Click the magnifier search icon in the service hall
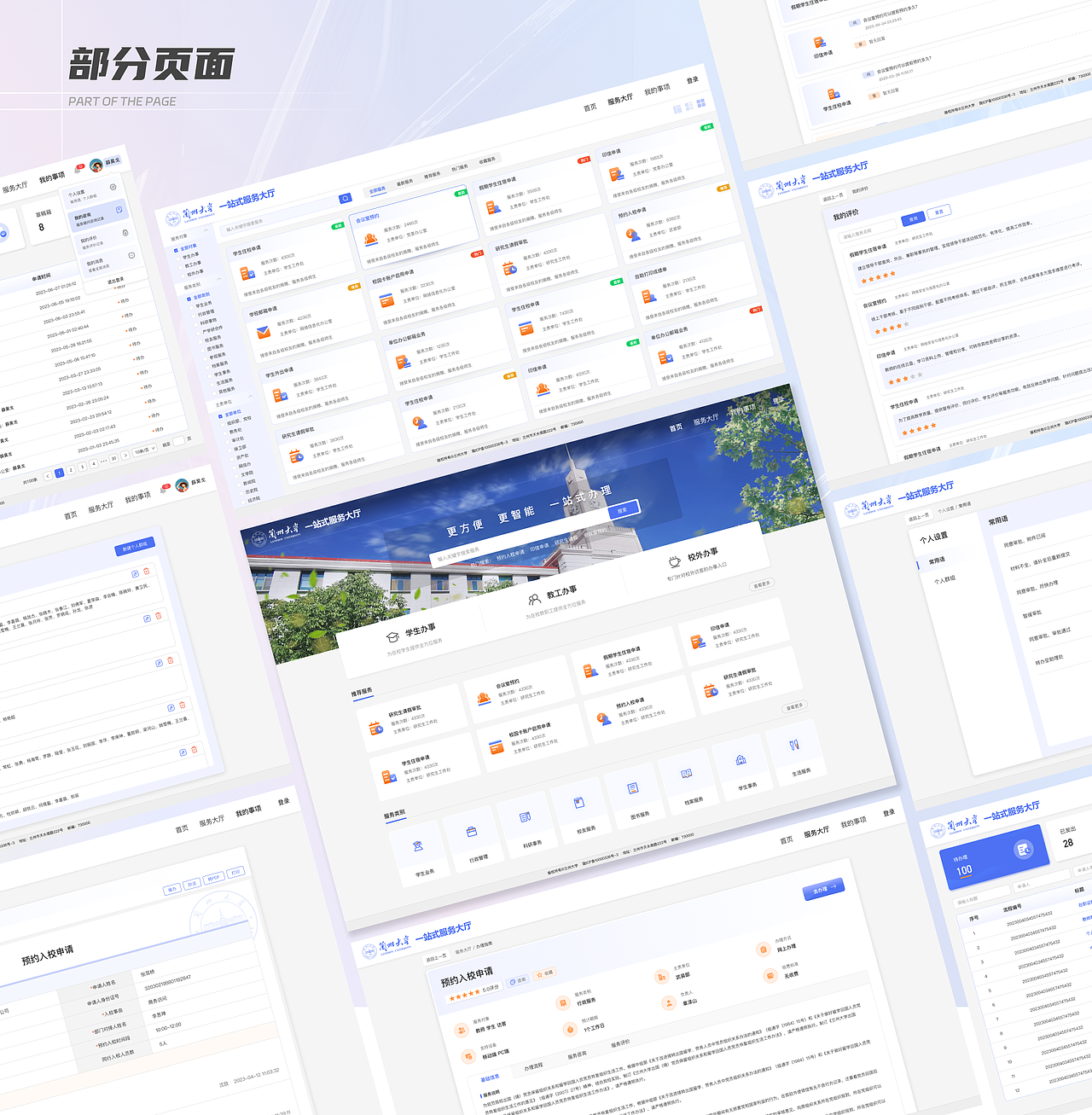The width and height of the screenshot is (1092, 1115). pyautogui.click(x=345, y=198)
